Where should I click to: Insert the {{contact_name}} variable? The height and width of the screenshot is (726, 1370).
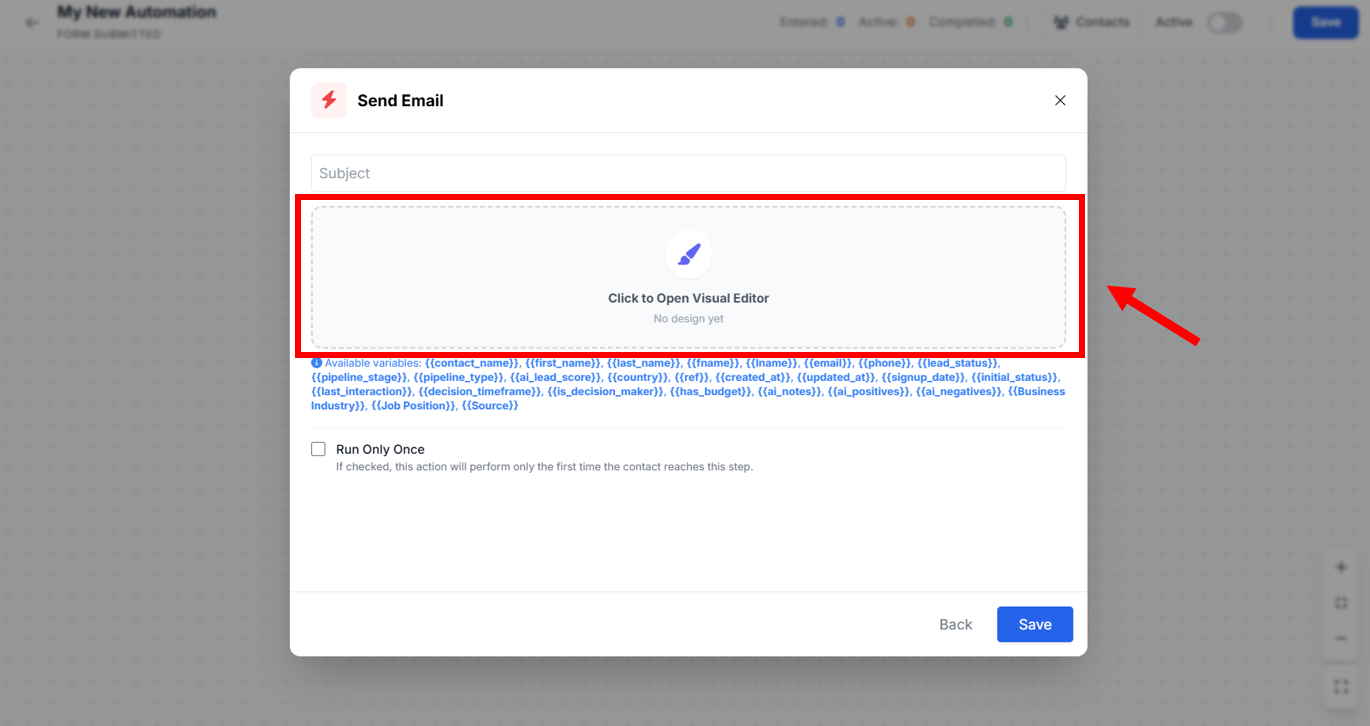[x=472, y=363]
